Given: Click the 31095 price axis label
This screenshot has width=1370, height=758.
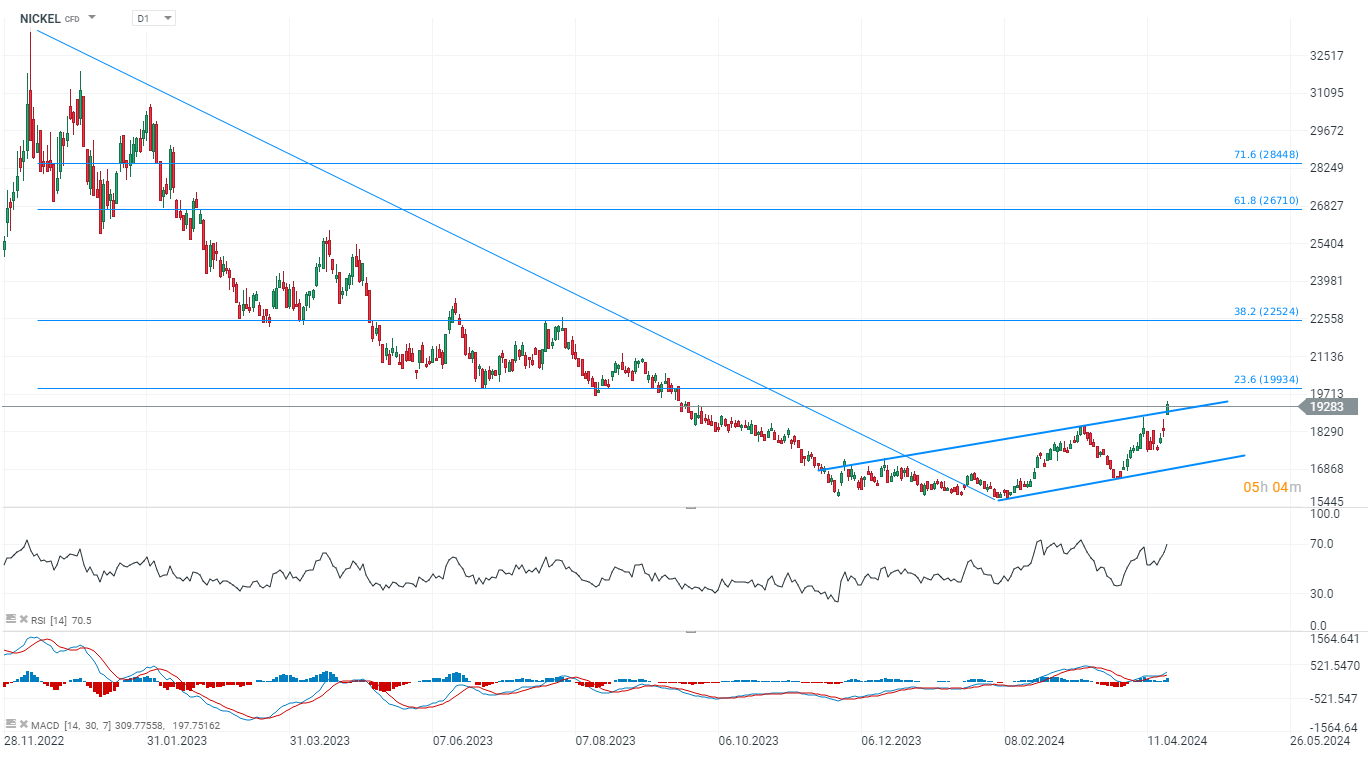Looking at the screenshot, I should (1327, 93).
